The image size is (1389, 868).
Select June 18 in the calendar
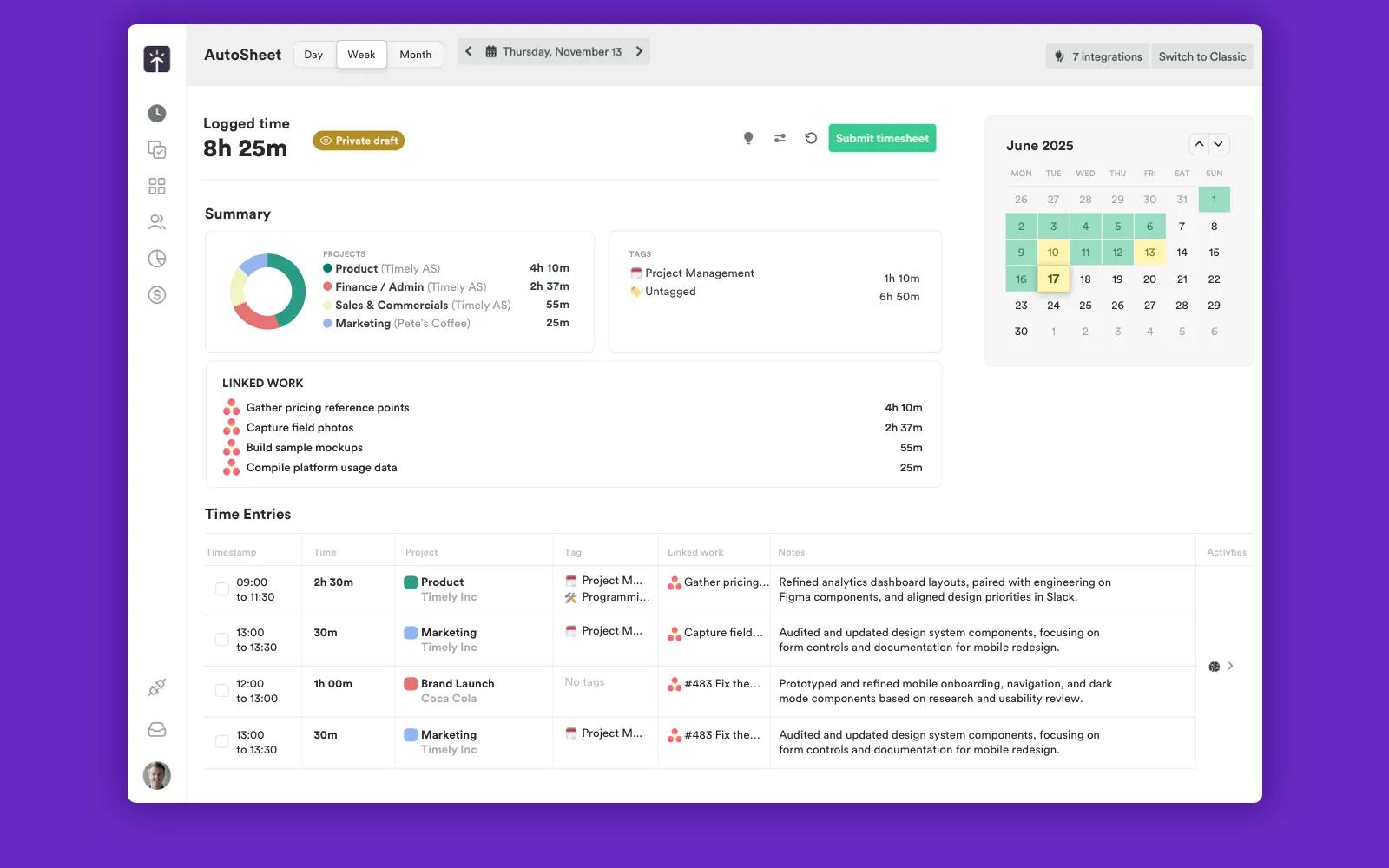1085,279
